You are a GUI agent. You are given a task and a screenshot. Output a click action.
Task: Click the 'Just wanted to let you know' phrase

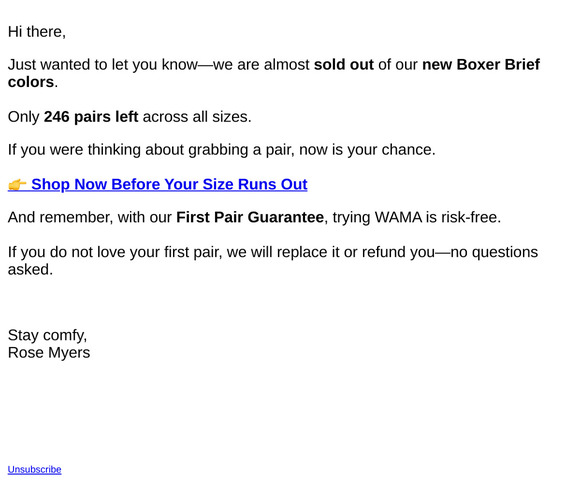tap(103, 64)
